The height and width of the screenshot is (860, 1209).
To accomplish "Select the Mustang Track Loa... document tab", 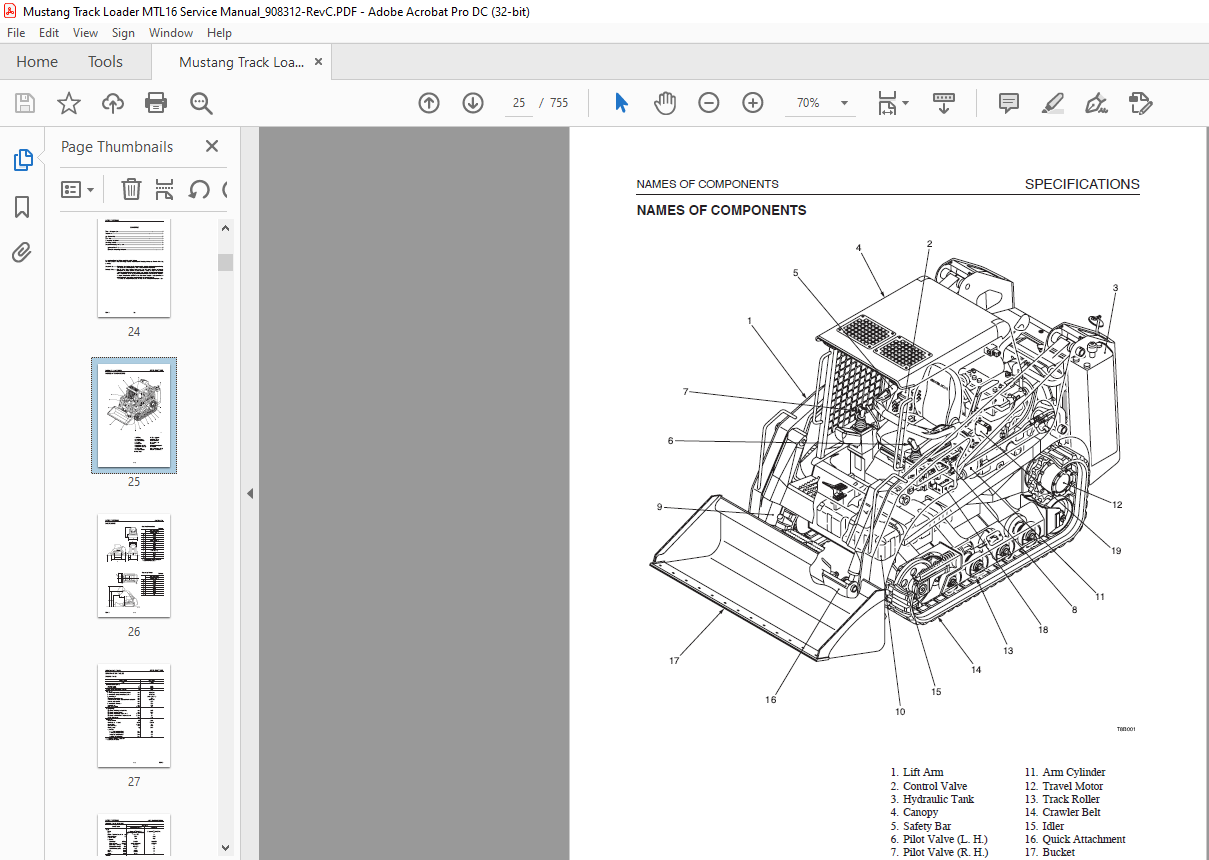I will coord(241,62).
